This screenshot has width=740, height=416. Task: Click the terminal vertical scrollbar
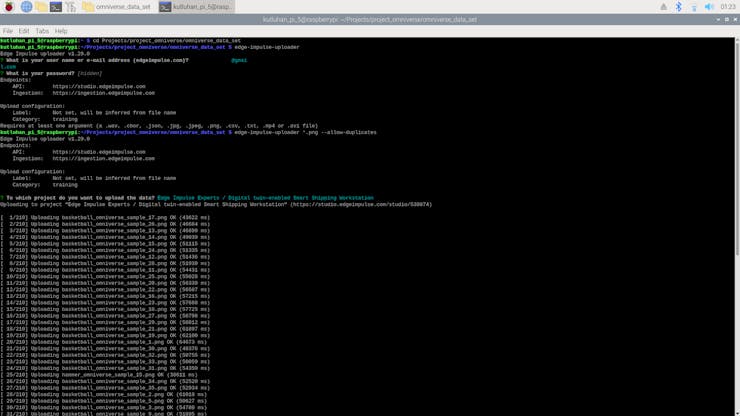[737, 146]
